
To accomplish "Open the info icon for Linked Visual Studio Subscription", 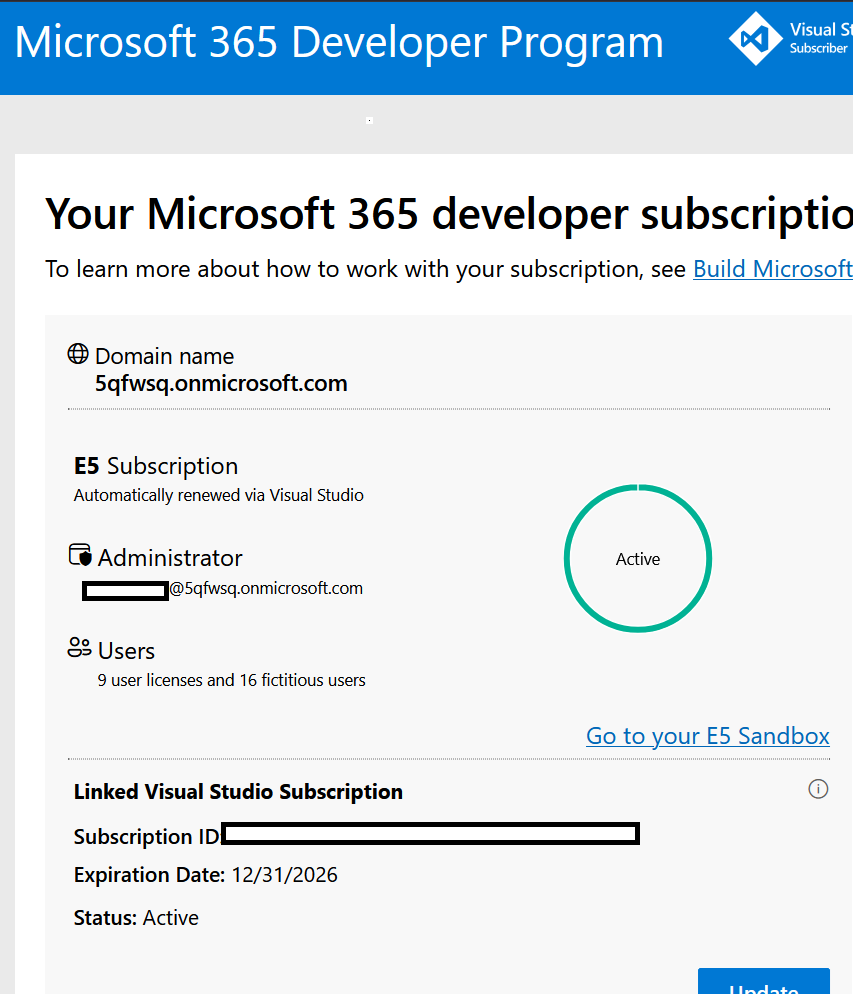I will (818, 789).
